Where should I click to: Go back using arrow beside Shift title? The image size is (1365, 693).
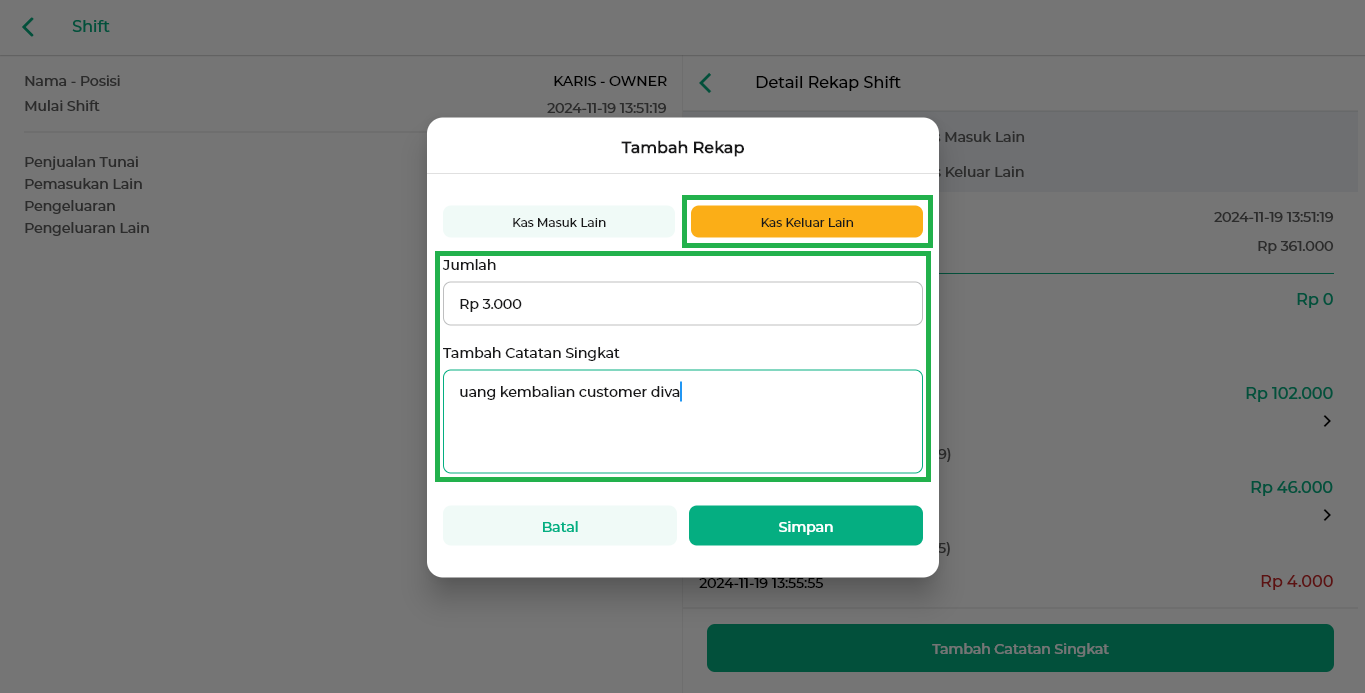pos(28,27)
